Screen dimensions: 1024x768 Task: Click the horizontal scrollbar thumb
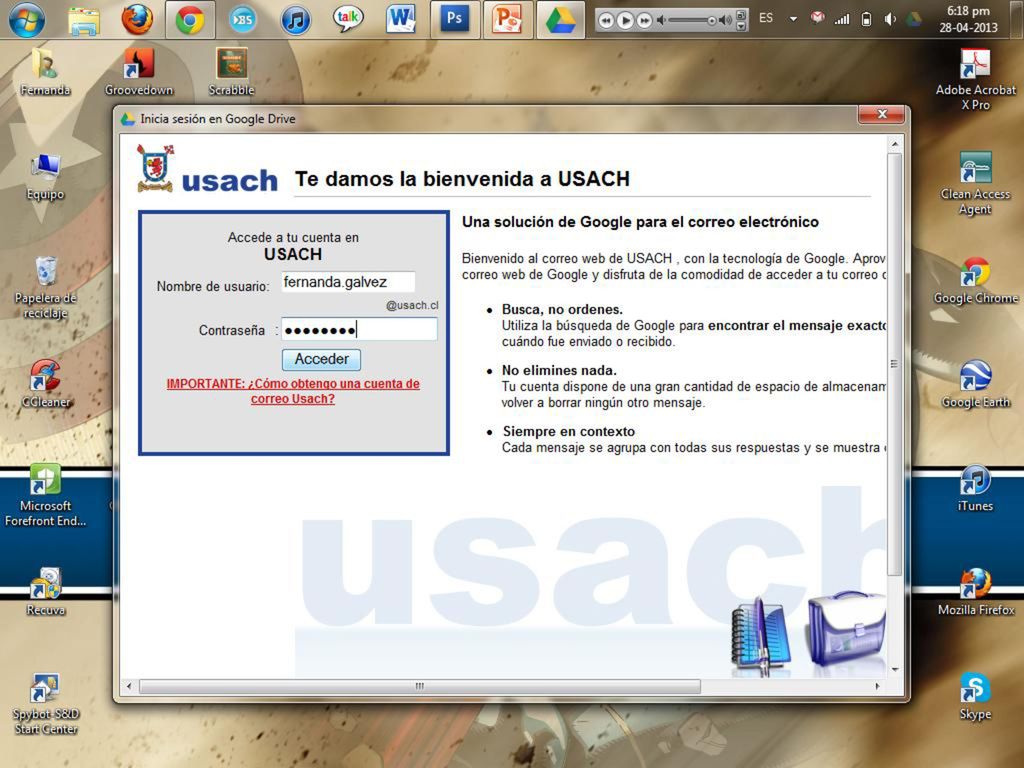pyautogui.click(x=420, y=686)
